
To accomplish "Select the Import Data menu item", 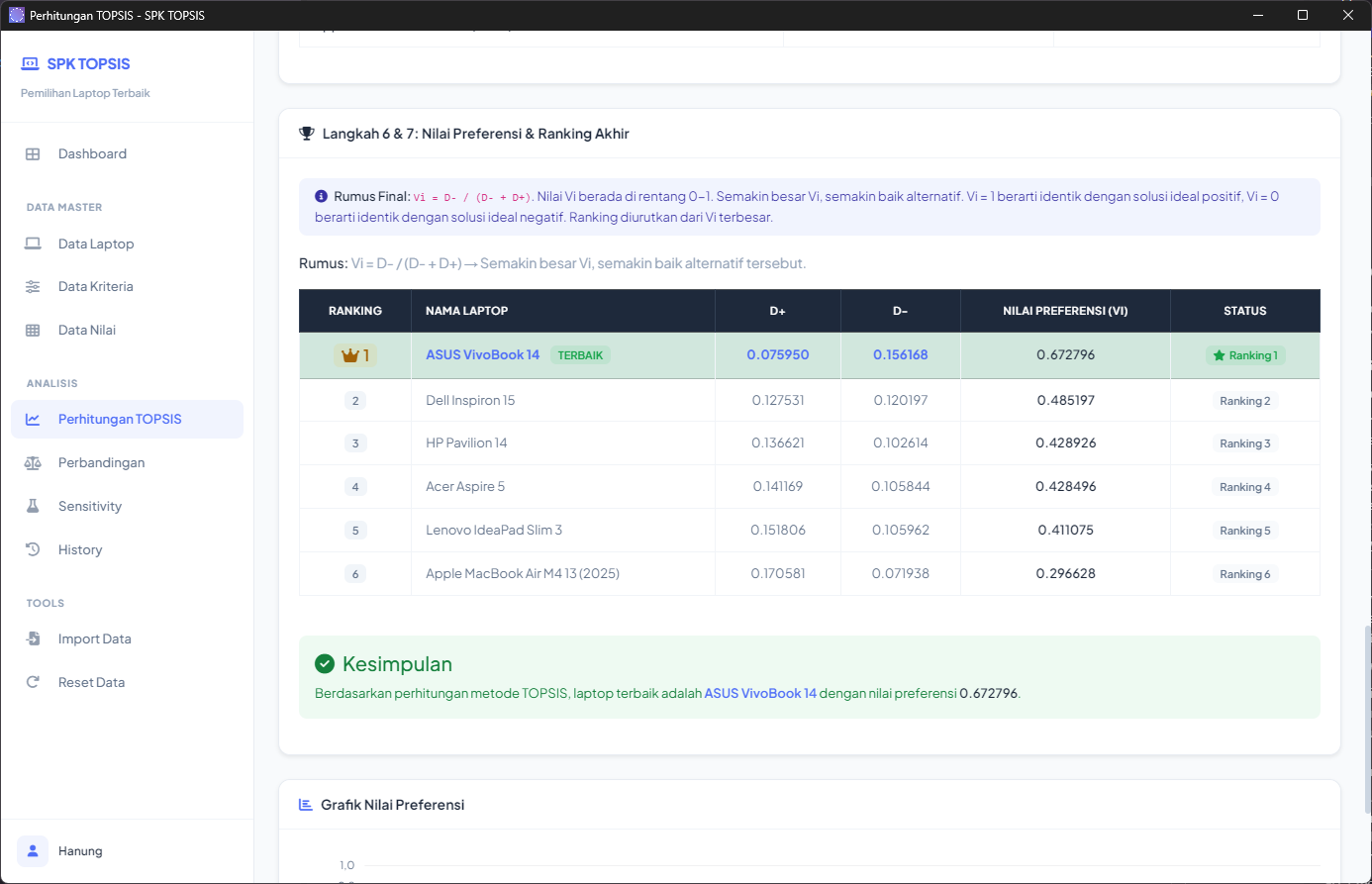I will pos(127,638).
